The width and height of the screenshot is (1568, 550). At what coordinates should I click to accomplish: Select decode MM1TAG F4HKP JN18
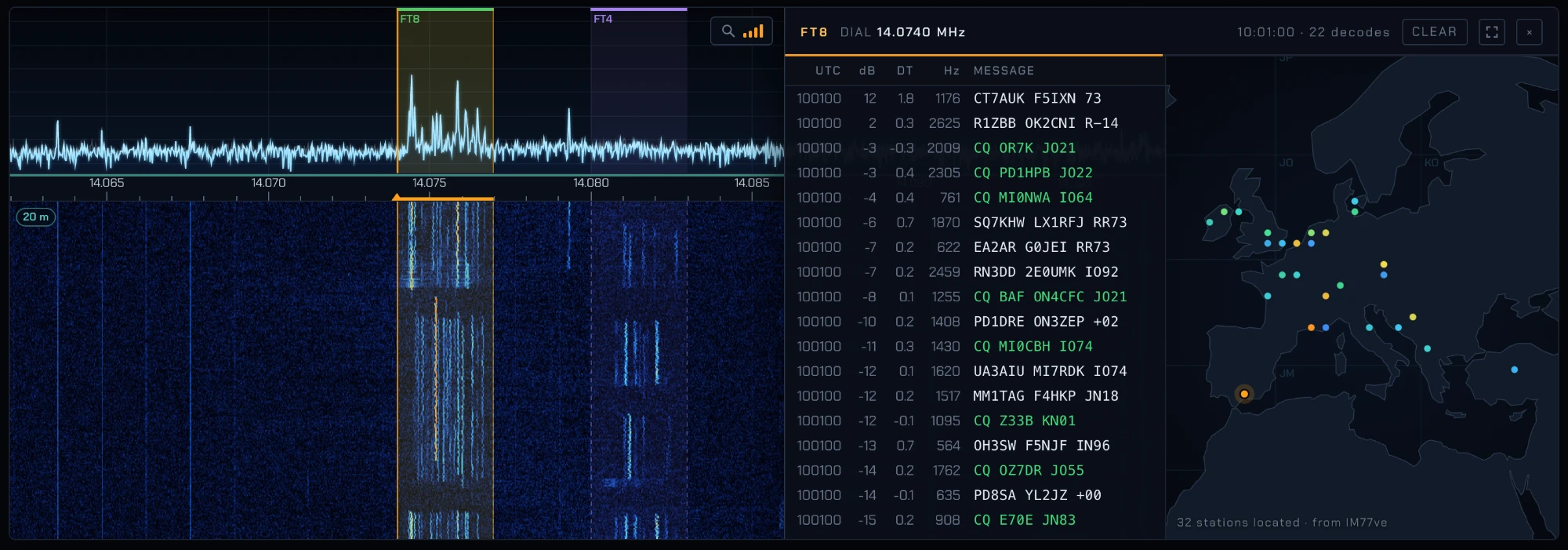(974, 396)
